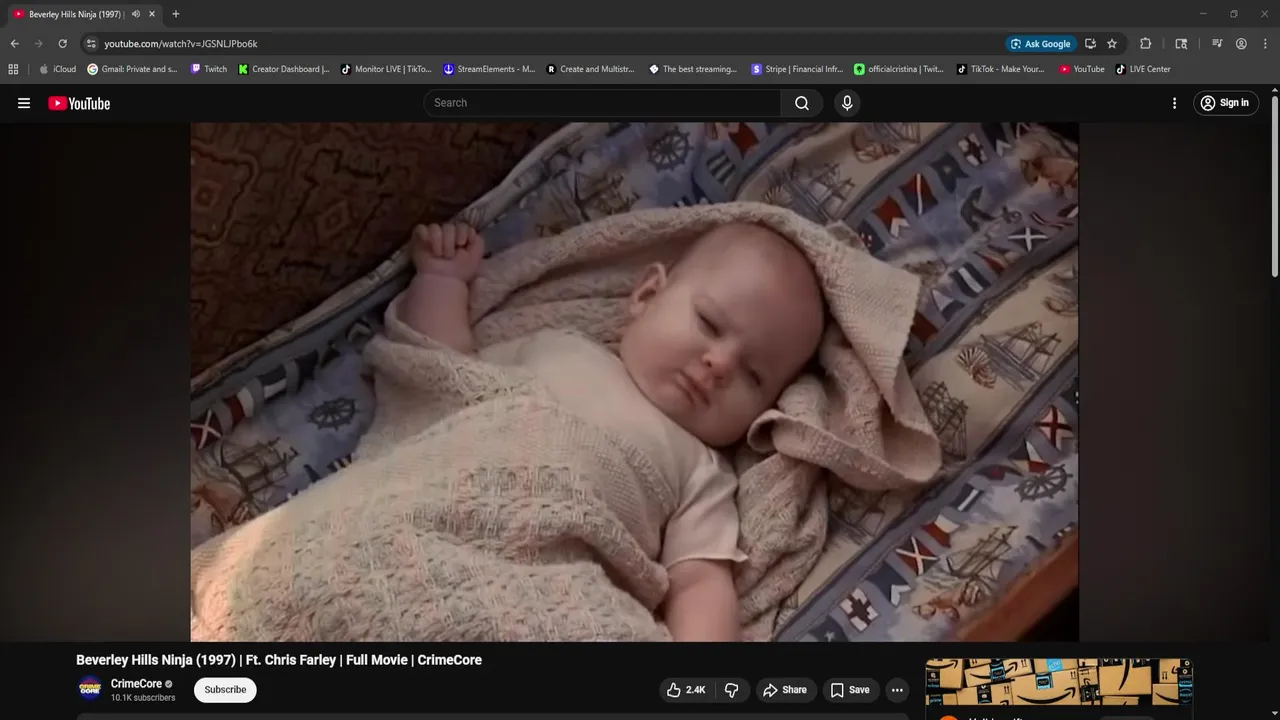Start voice search with the microphone
Image resolution: width=1280 pixels, height=720 pixels.
point(847,103)
